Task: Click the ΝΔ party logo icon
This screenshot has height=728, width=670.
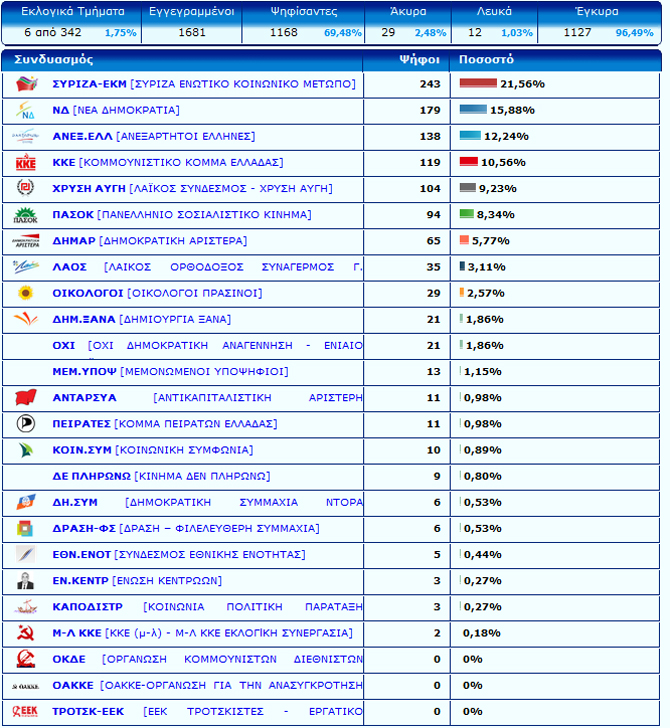Action: (x=26, y=110)
